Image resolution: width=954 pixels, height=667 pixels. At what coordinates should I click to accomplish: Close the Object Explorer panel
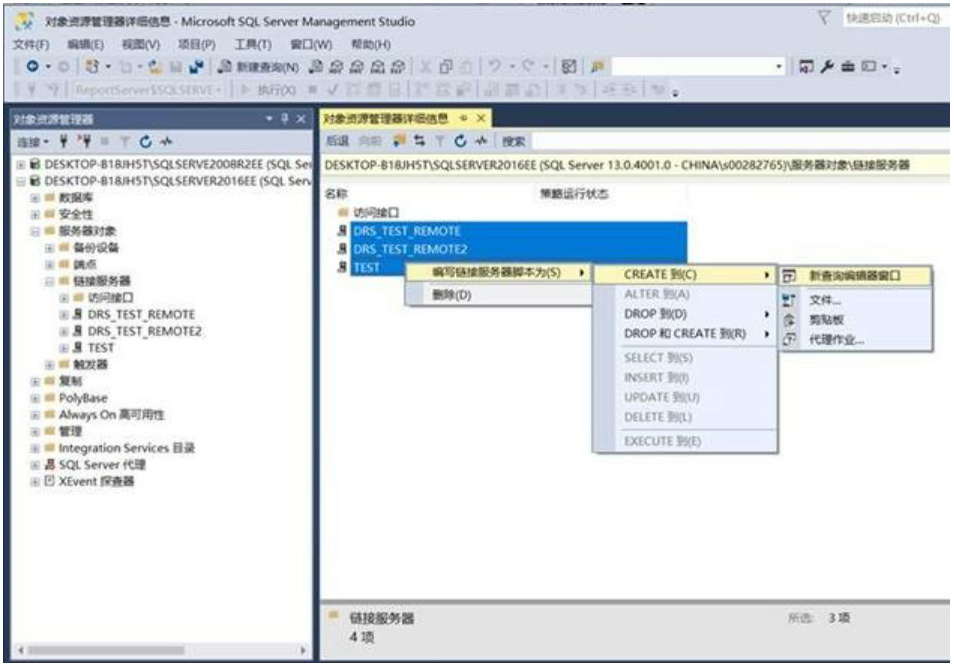pyautogui.click(x=301, y=119)
